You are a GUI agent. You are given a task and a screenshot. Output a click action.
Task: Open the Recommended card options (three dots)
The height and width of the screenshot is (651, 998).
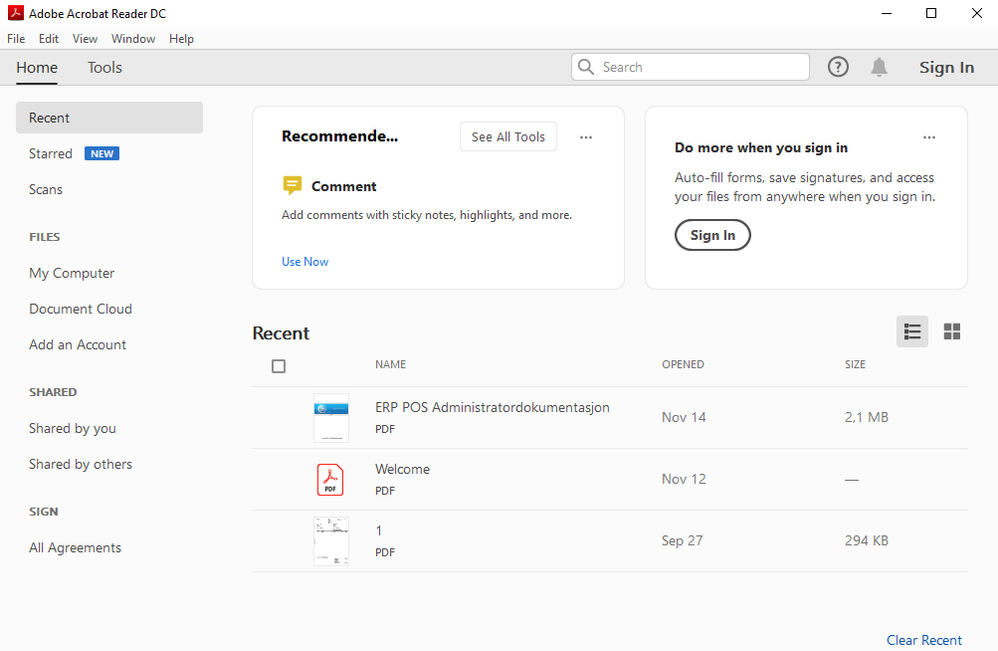[586, 137]
